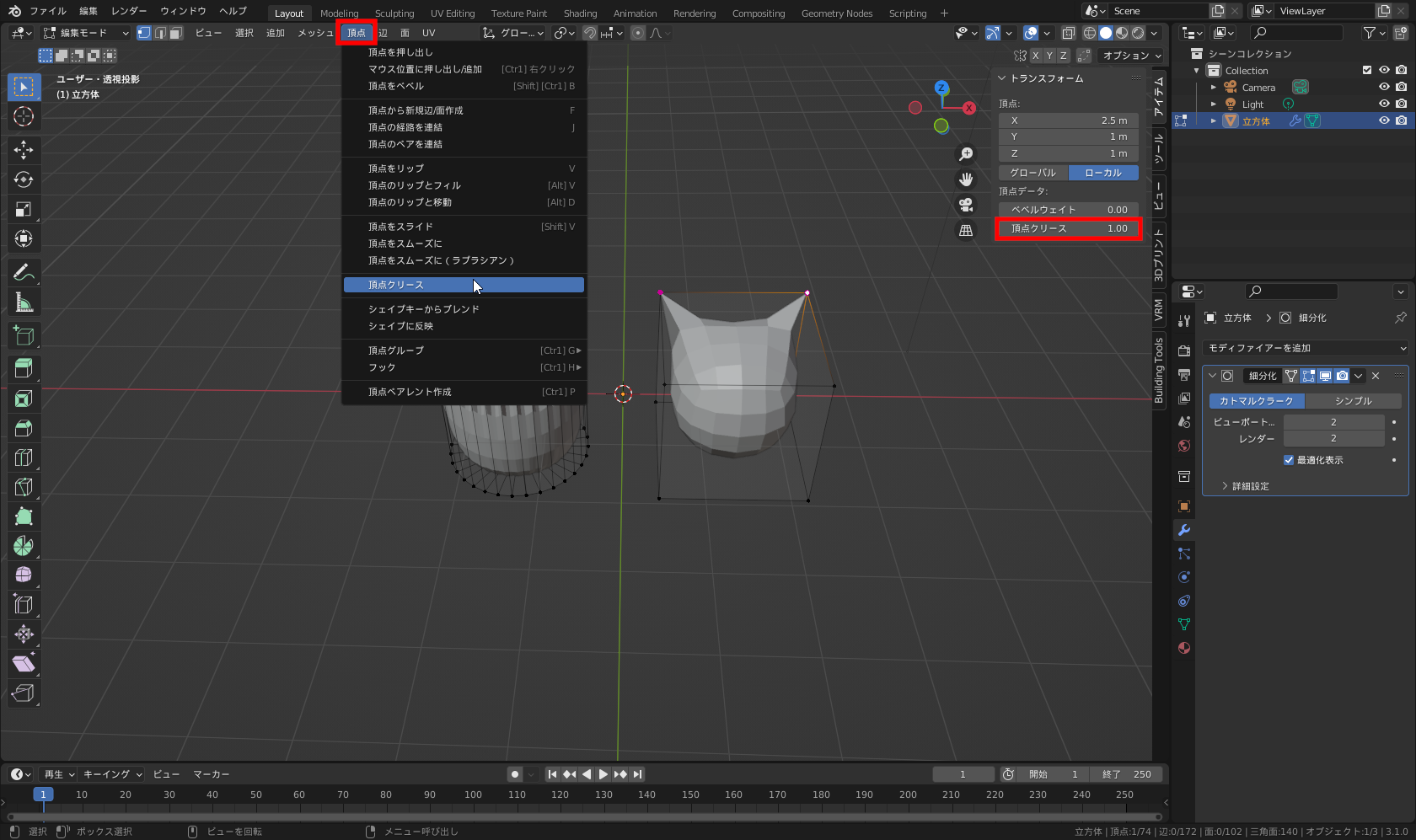Select the Measure tool
The height and width of the screenshot is (840, 1416).
click(24, 302)
